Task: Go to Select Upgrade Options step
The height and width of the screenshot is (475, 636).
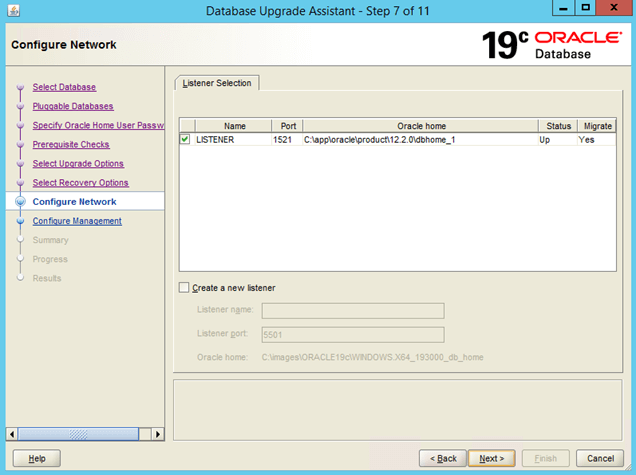Action: click(78, 164)
